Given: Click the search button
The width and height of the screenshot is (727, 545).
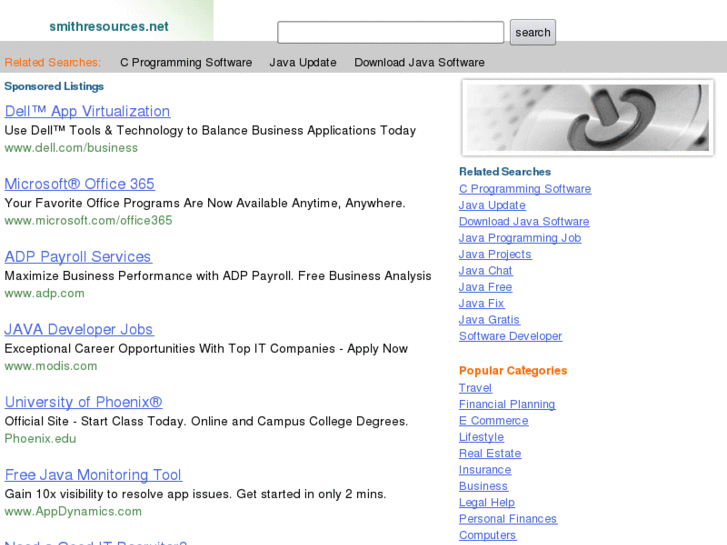Looking at the screenshot, I should [533, 32].
